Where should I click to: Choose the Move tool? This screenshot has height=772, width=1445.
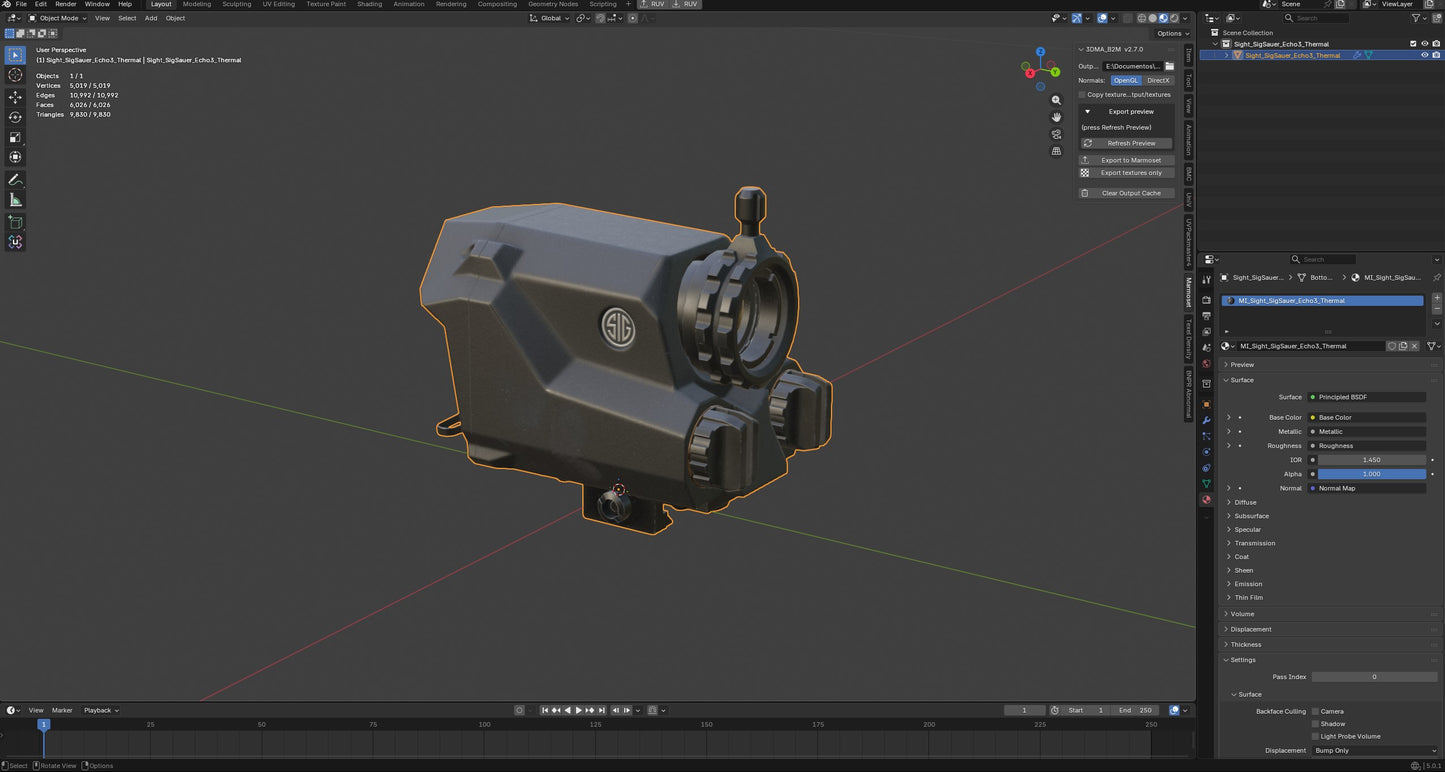click(x=15, y=97)
